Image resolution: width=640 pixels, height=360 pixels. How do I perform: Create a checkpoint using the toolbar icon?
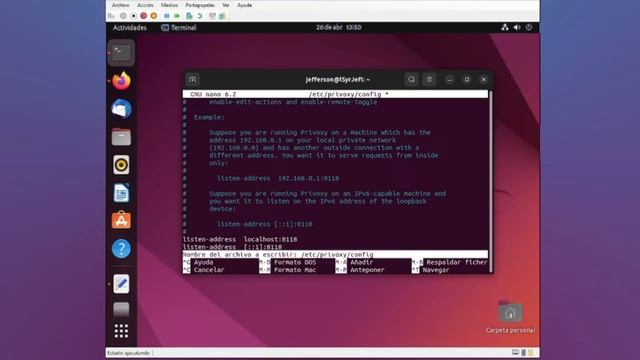pyautogui.click(x=189, y=16)
